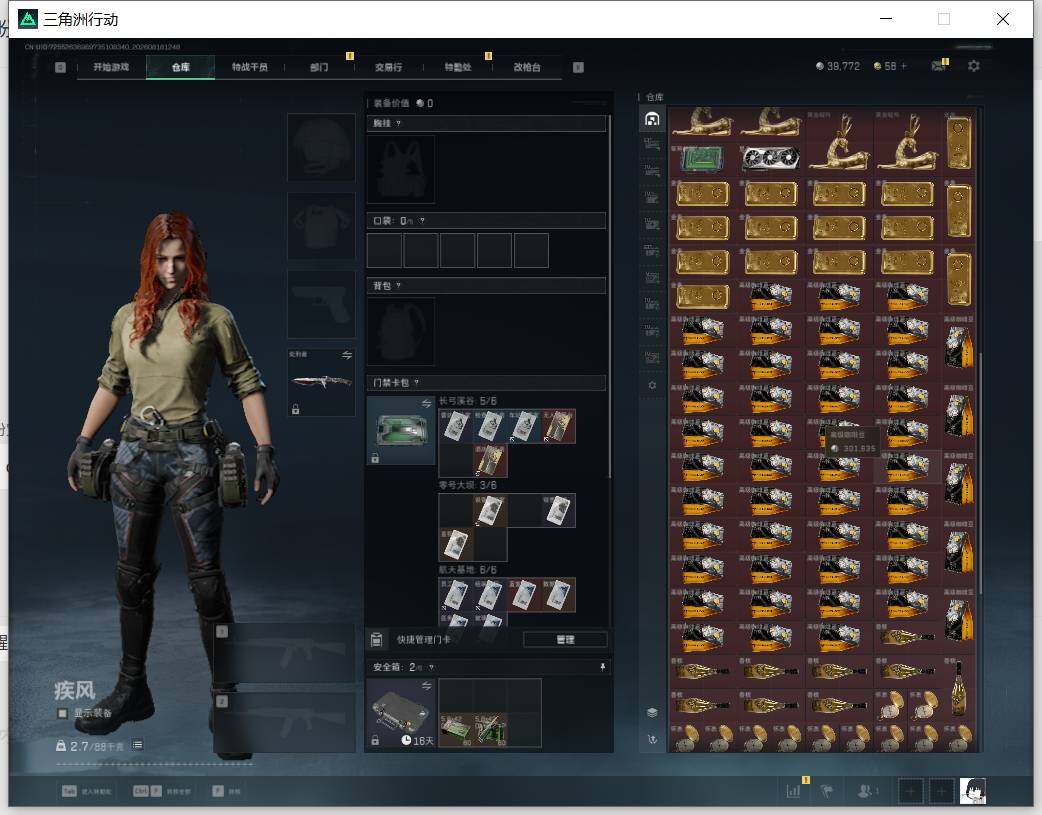Select secondary weapon slot 2
The height and width of the screenshot is (815, 1042).
coord(285,723)
